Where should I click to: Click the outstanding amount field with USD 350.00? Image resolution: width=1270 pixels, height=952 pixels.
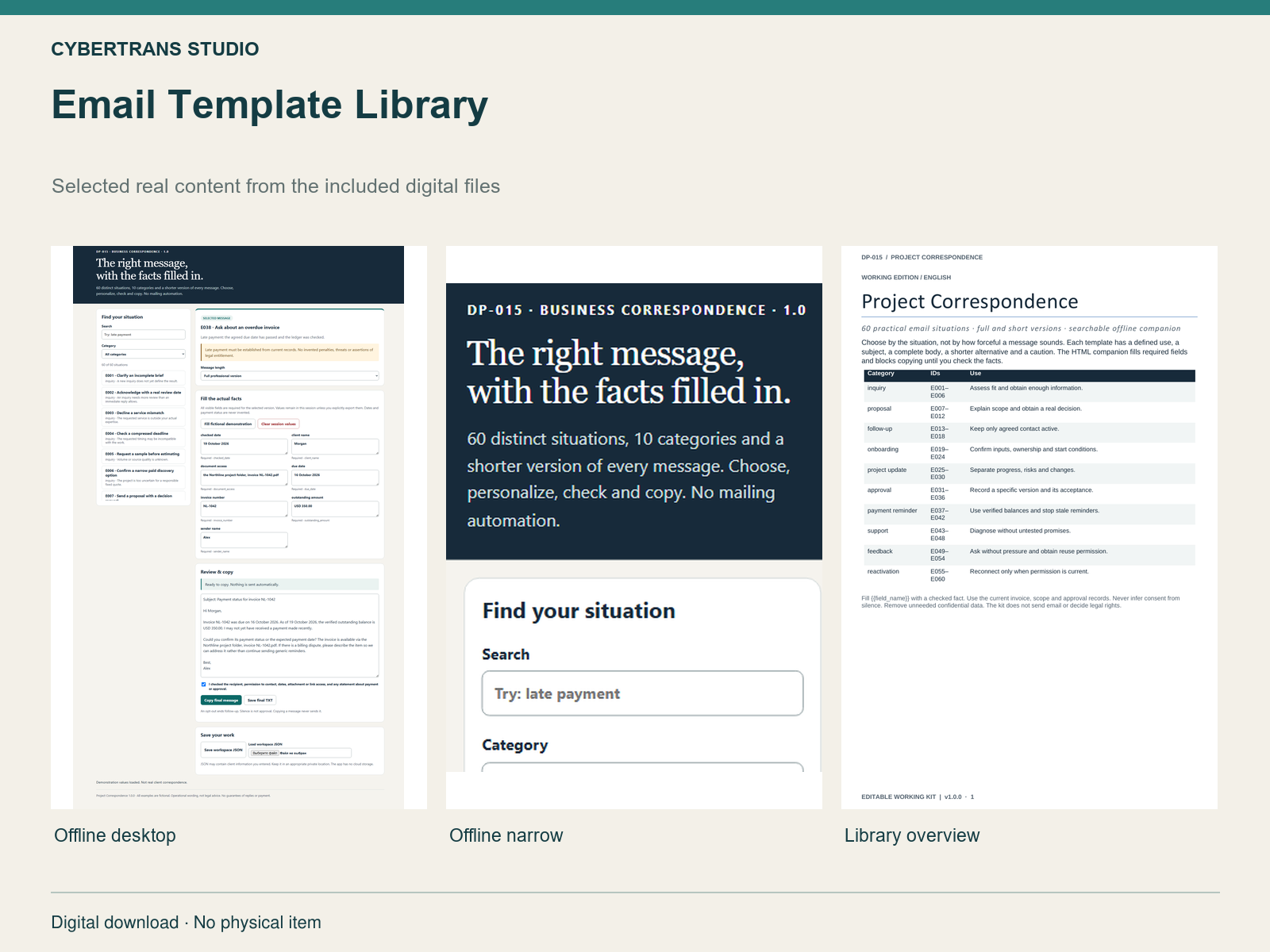click(x=335, y=509)
